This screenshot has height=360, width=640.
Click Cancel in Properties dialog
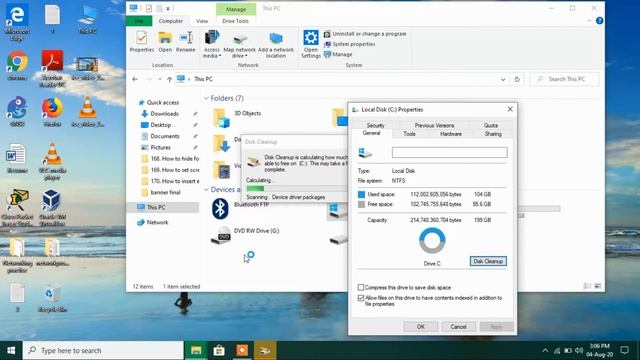[x=458, y=327]
